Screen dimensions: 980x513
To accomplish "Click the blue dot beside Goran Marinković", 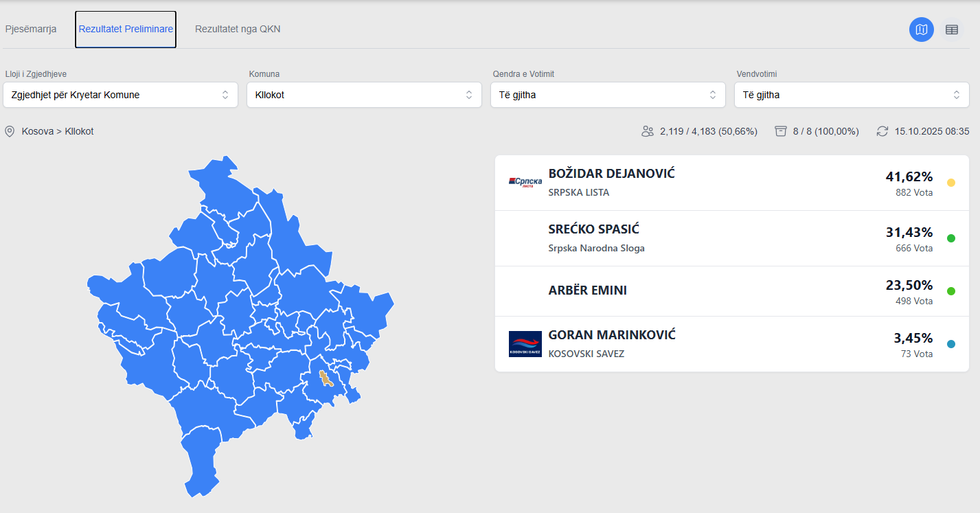I will pyautogui.click(x=951, y=345).
